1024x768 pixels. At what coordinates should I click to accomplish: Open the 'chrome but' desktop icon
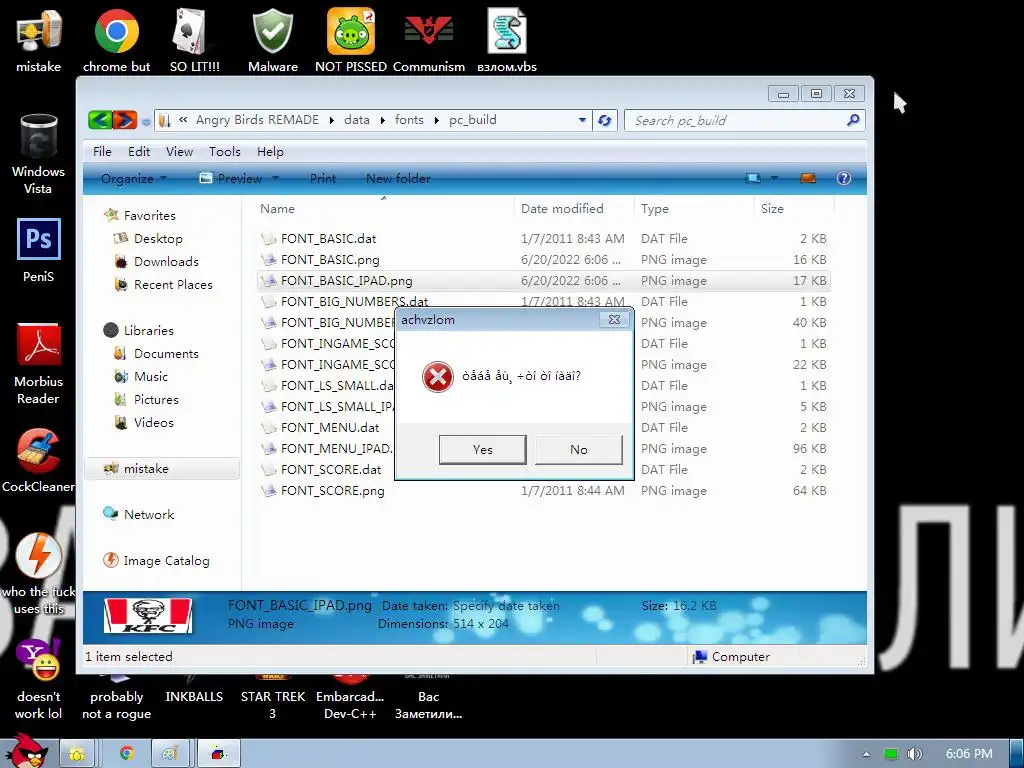click(116, 31)
